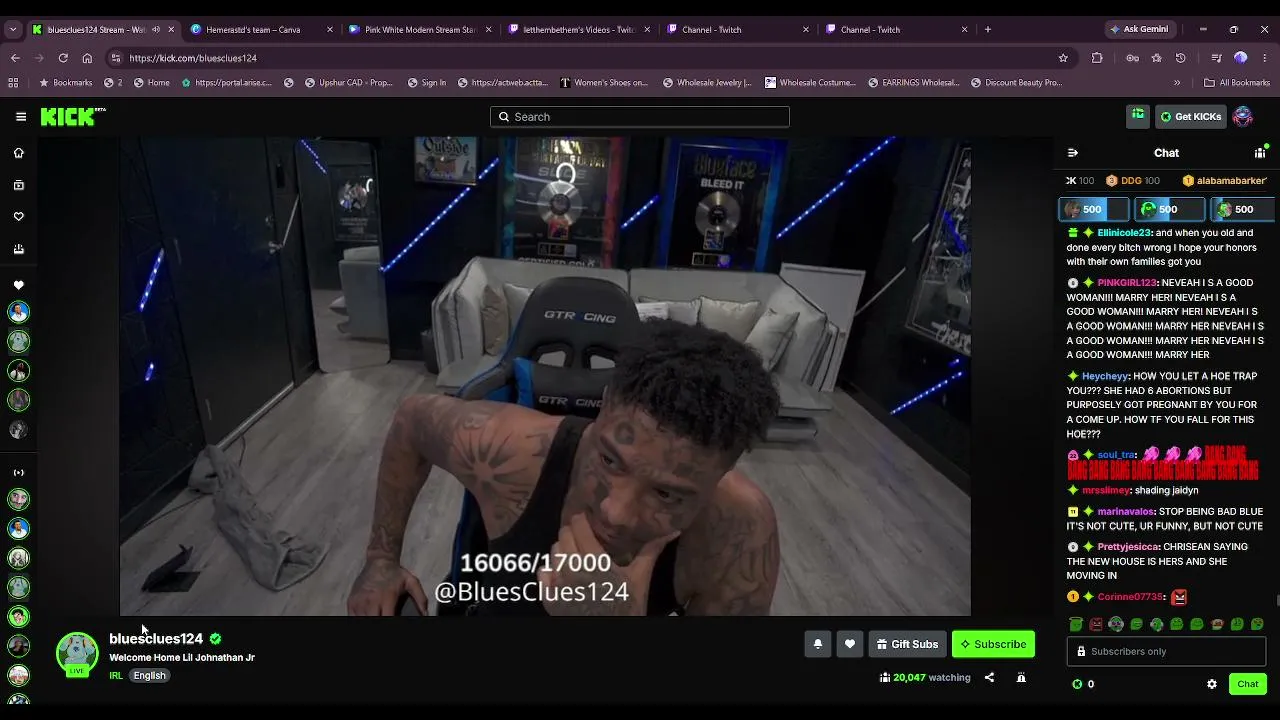Open the Sign In bookmark
The image size is (1280, 720).
[427, 83]
